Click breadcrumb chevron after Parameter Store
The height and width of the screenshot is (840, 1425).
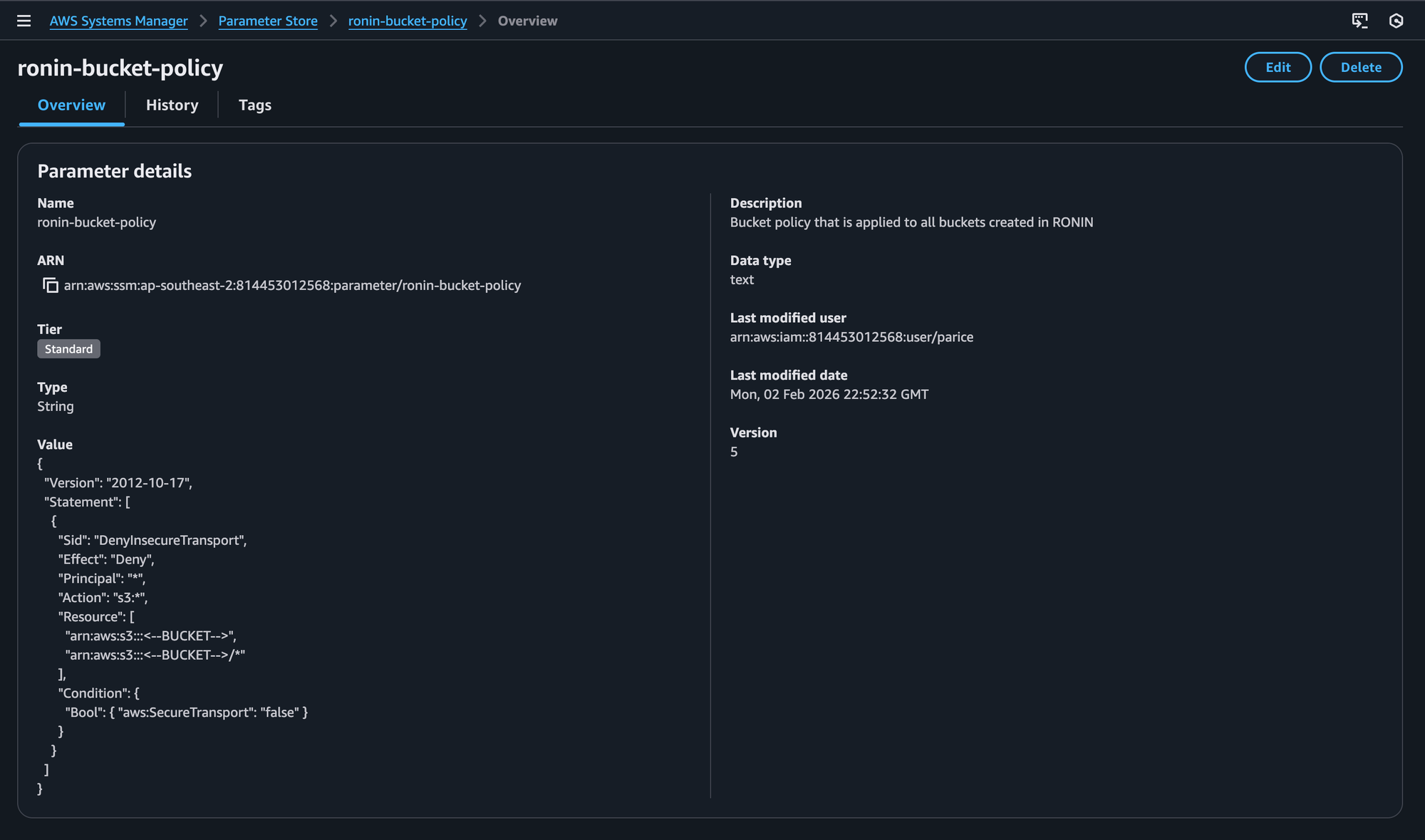(x=333, y=21)
